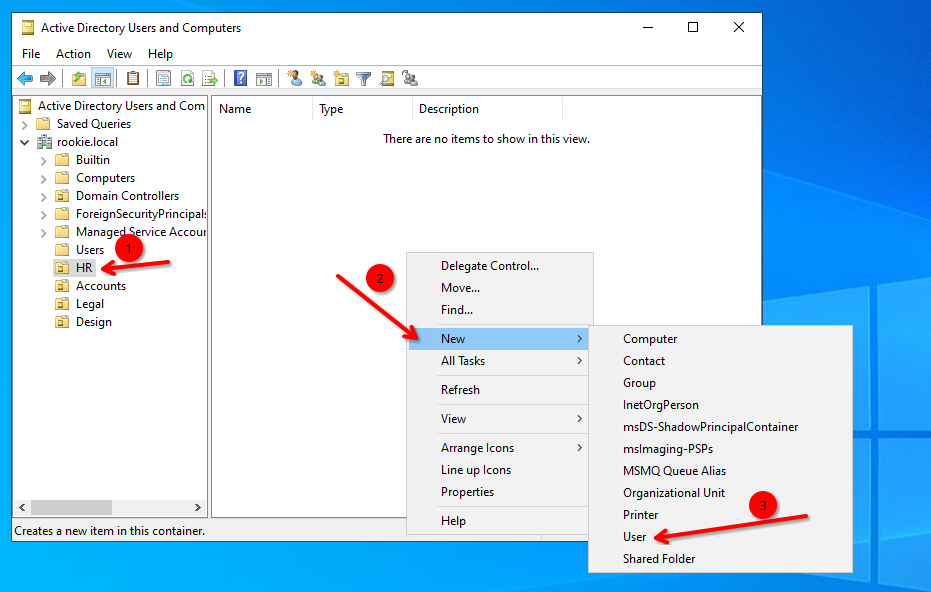Click the tree pane horizontal scrollbar

tap(110, 508)
